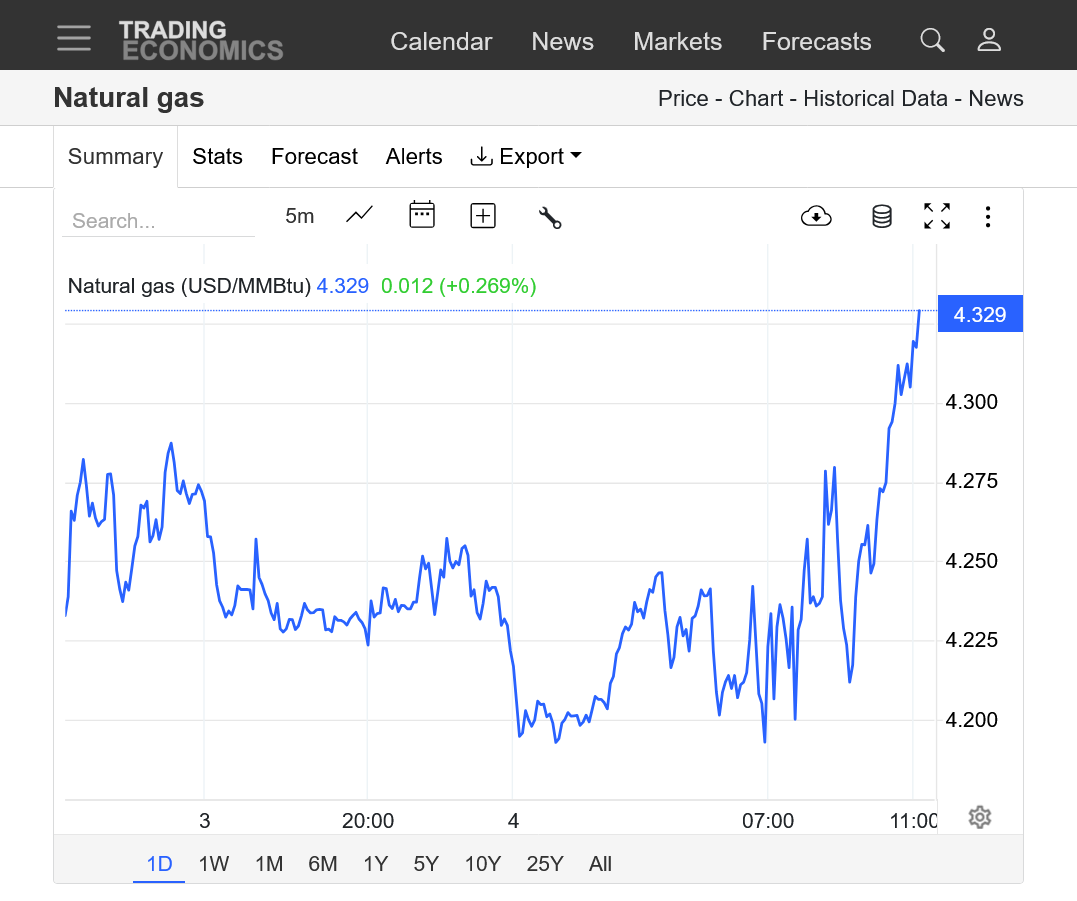1077x901 pixels.
Task: Click the Historical Data link
Action: [875, 98]
